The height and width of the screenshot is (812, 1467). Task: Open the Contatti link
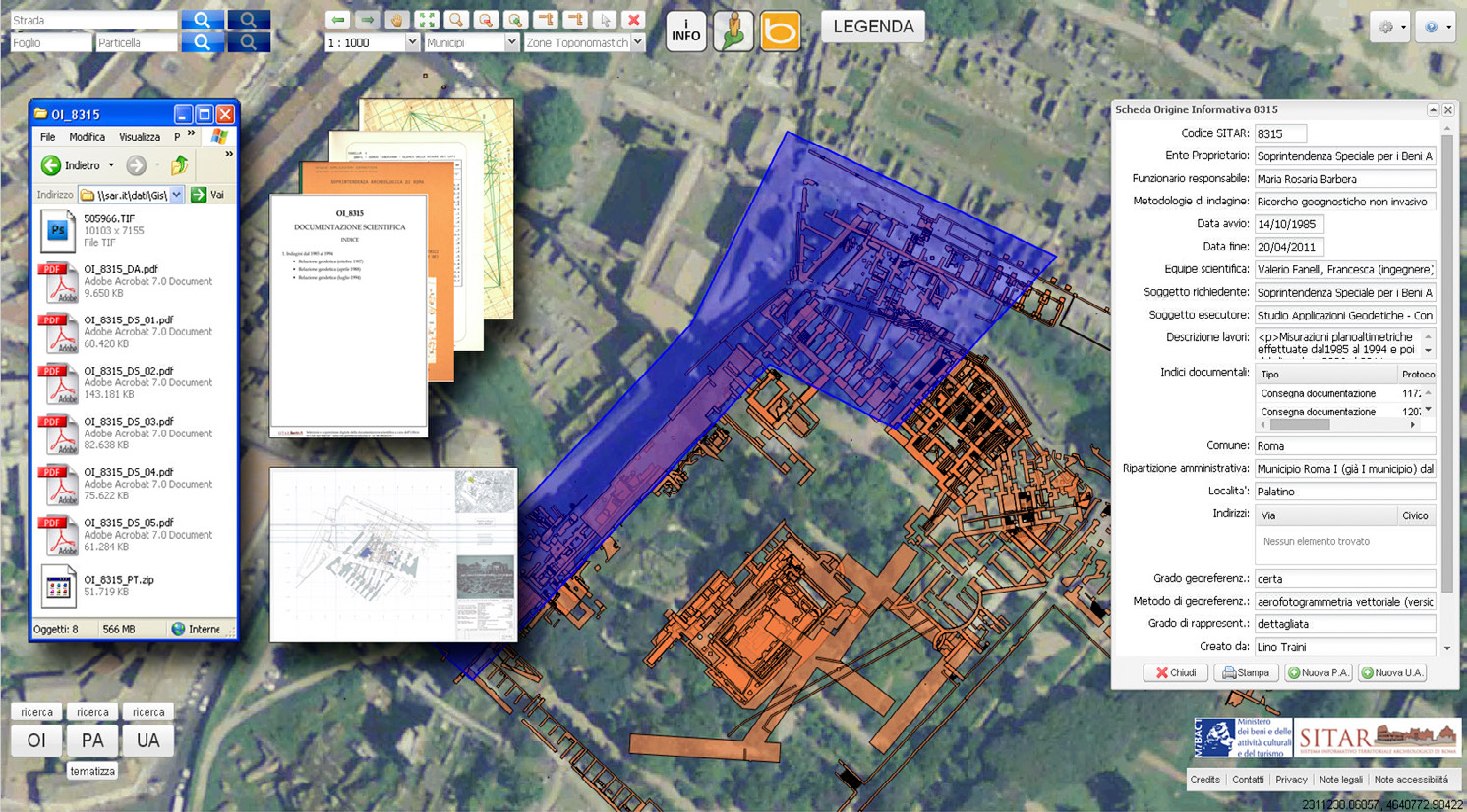(x=1248, y=780)
